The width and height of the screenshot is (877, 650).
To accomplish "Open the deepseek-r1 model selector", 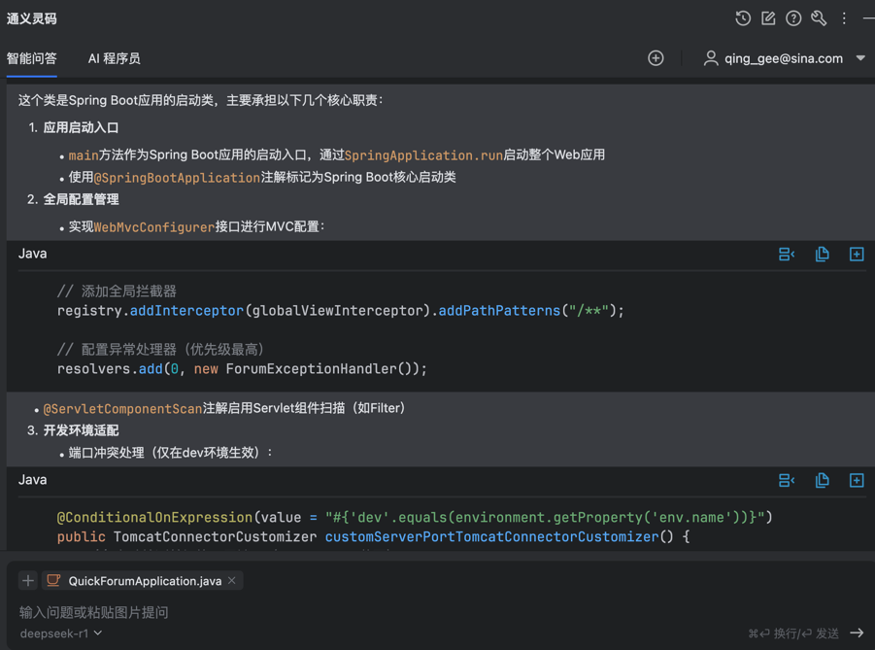I will (61, 633).
